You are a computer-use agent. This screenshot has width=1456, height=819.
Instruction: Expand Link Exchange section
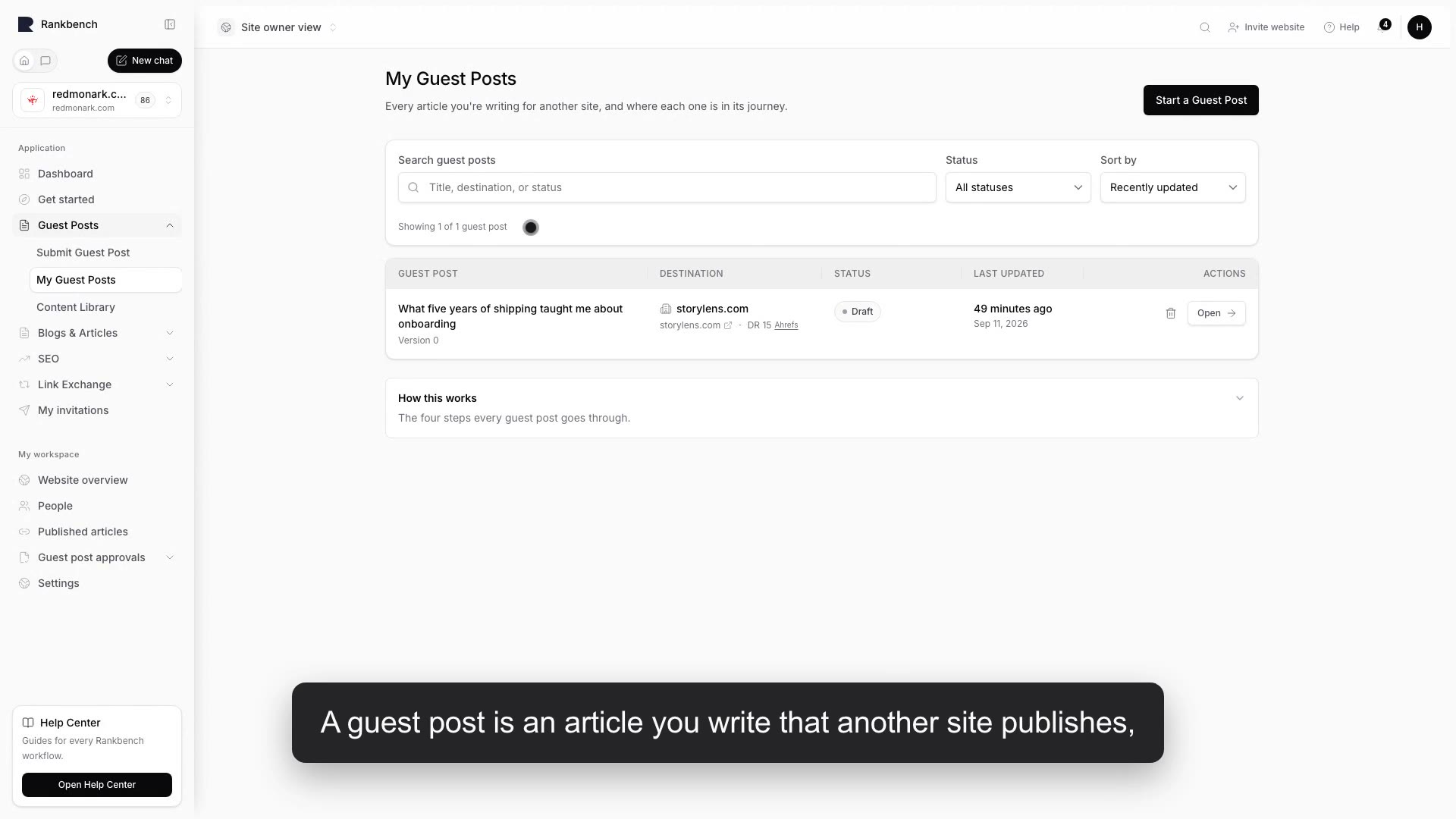coord(97,384)
